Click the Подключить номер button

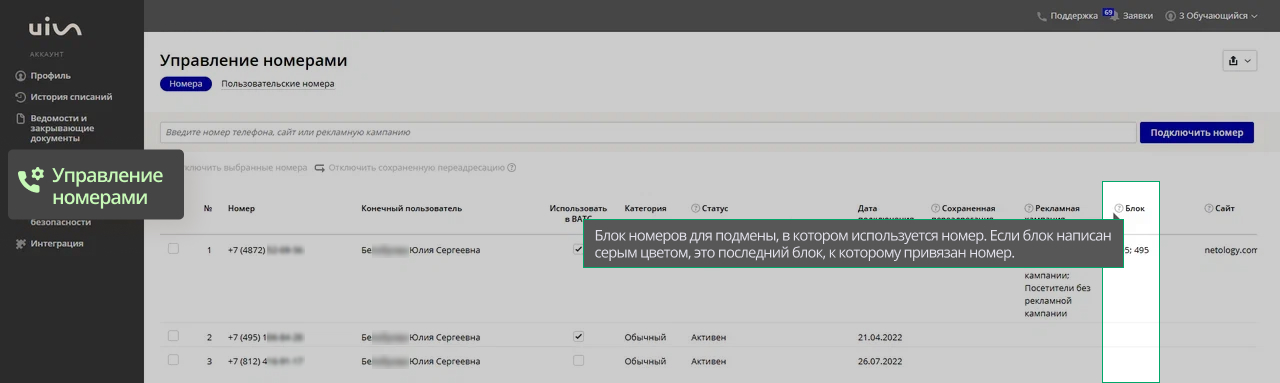pos(1196,132)
